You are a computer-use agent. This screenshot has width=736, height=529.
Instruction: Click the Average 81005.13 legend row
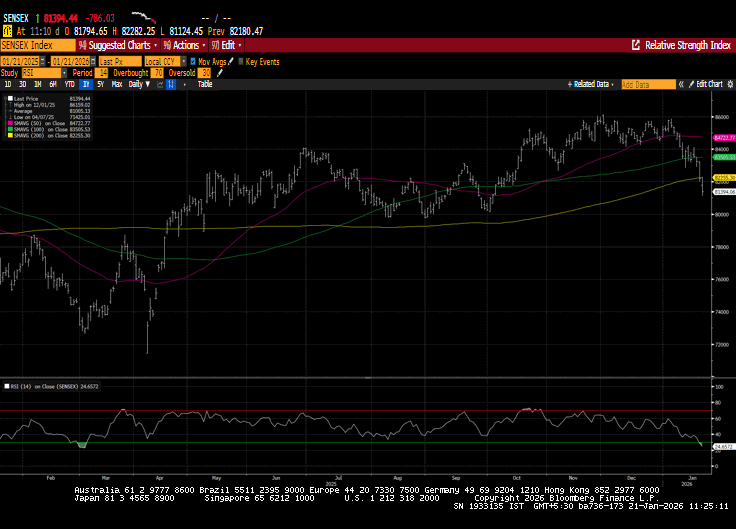coord(49,111)
